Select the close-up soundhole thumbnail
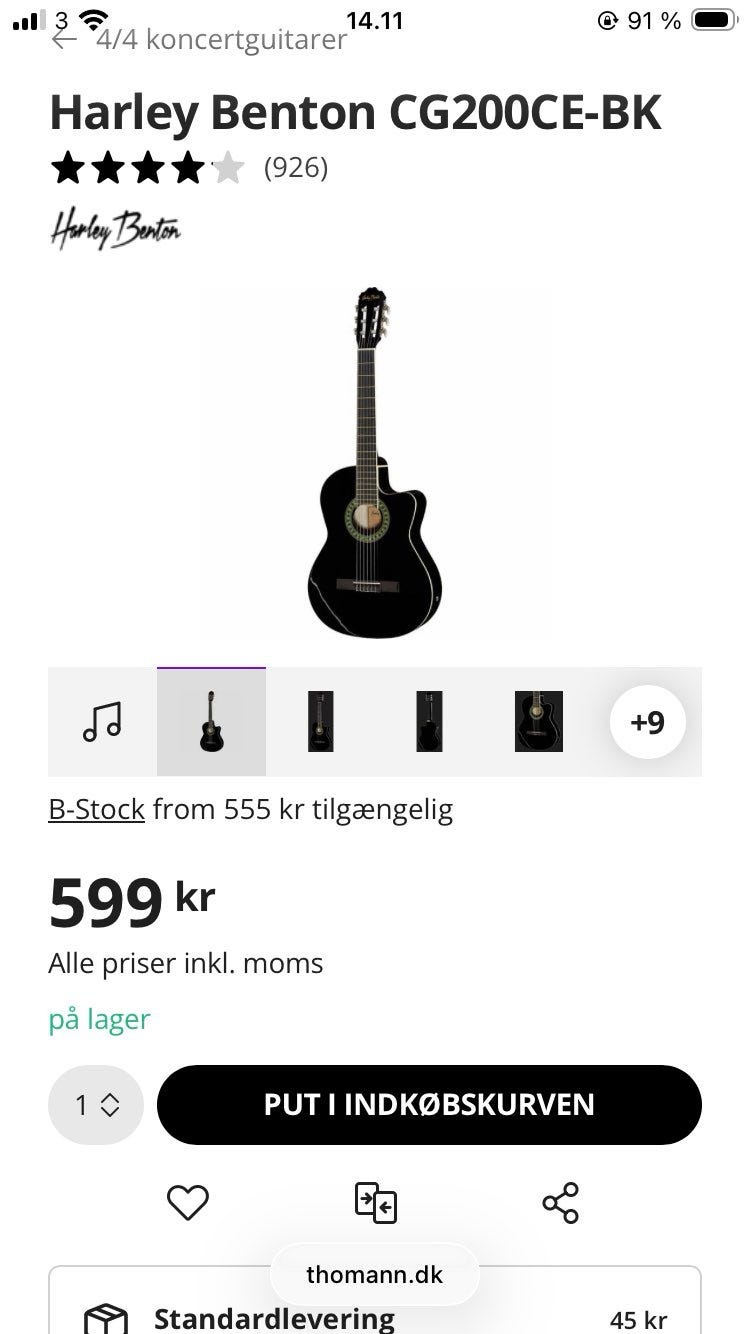Viewport: 750px width, 1334px height. [x=538, y=721]
